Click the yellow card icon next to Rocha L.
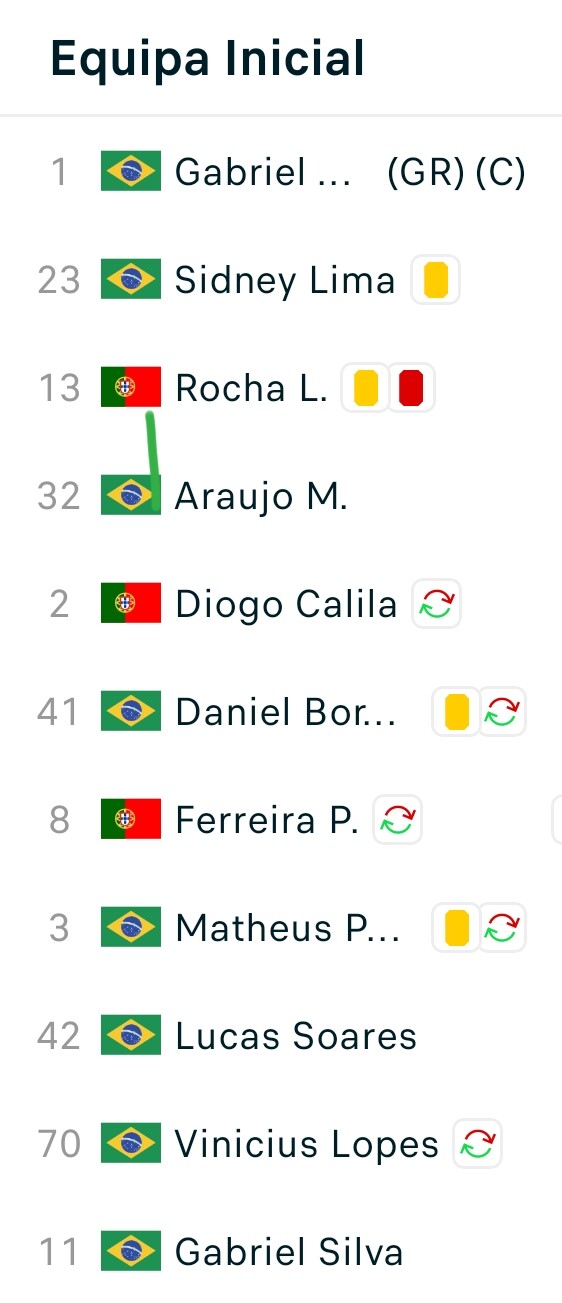The image size is (562, 1303). [x=366, y=388]
